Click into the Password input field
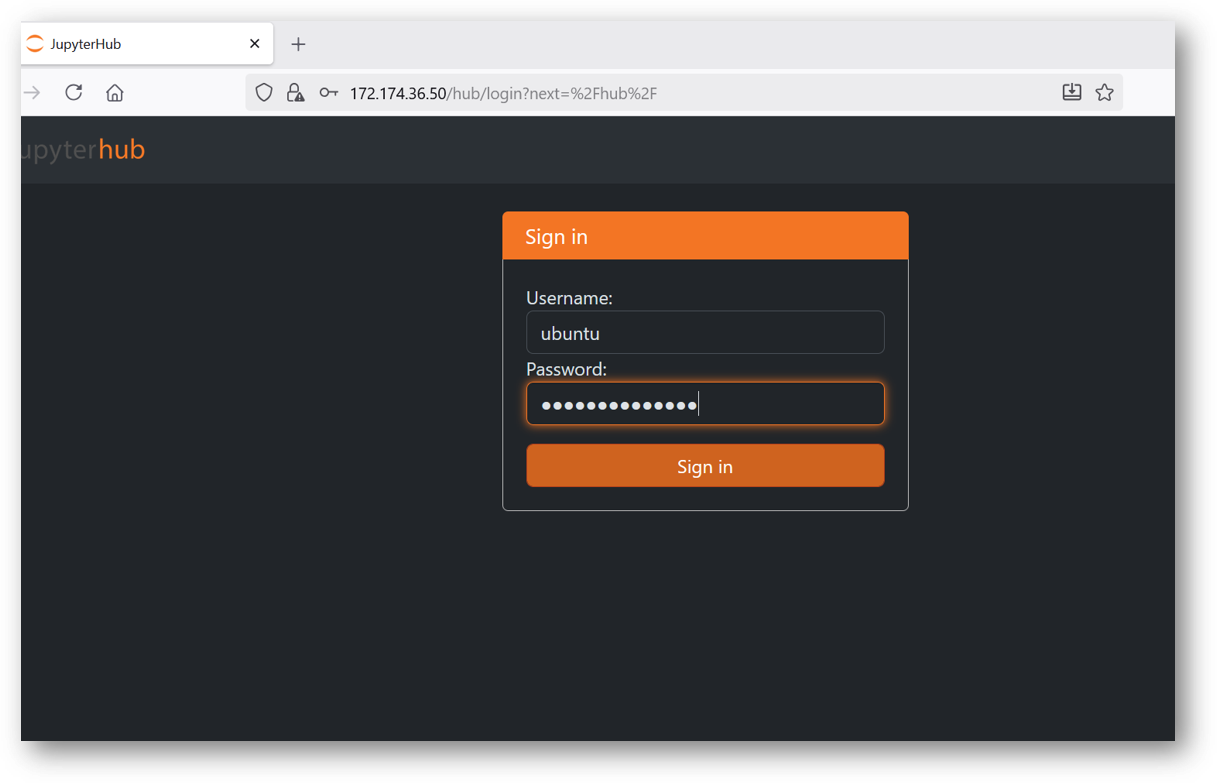This screenshot has width=1217, height=783. (705, 405)
